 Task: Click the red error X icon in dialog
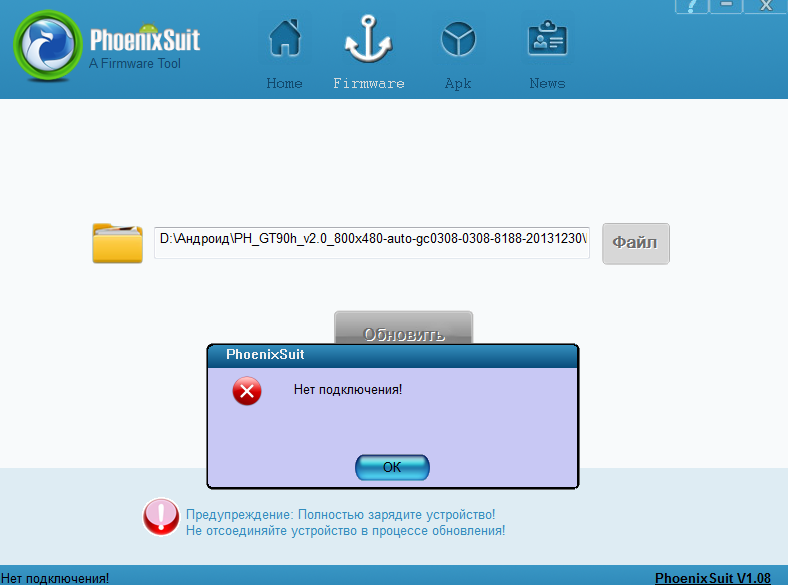(247, 391)
